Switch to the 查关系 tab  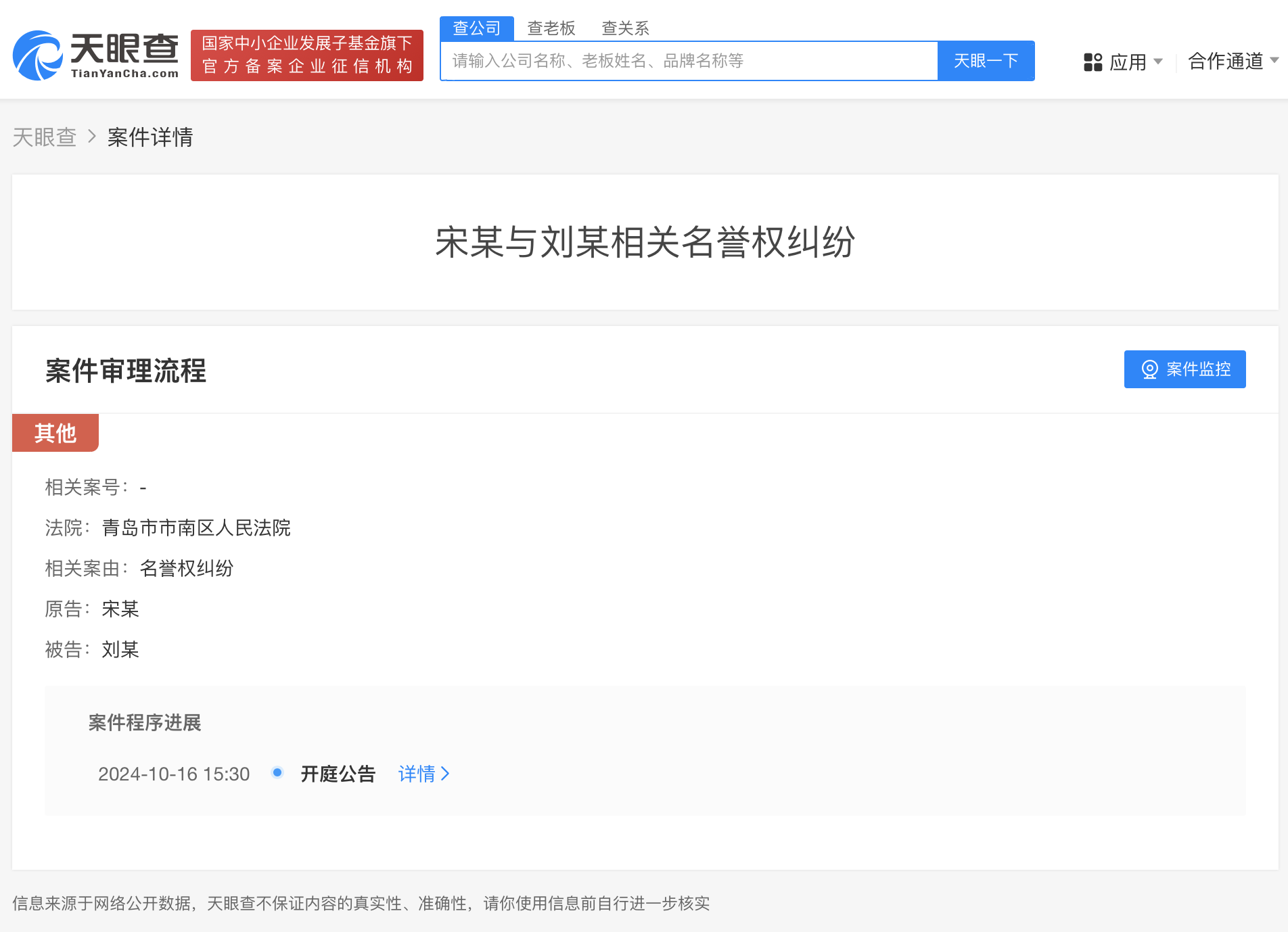point(626,28)
